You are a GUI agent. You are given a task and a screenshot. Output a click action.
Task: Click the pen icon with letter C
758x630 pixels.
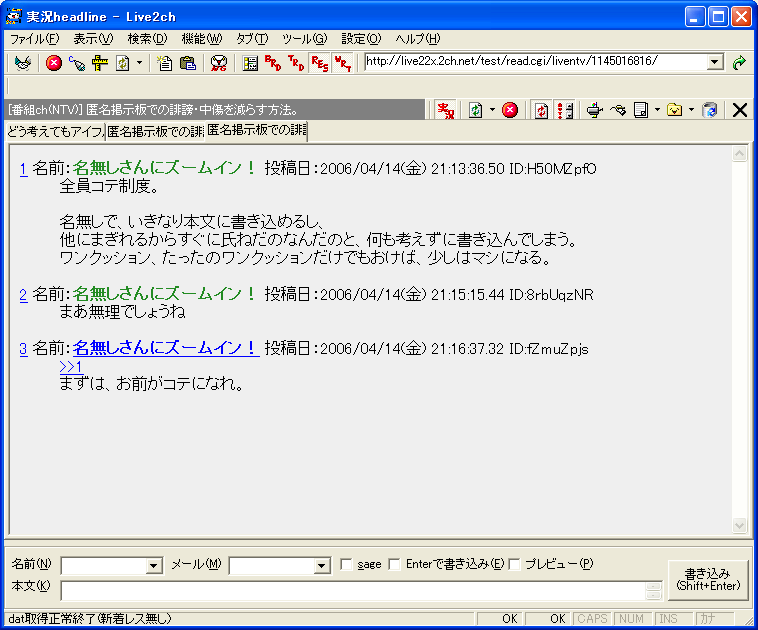[76, 63]
